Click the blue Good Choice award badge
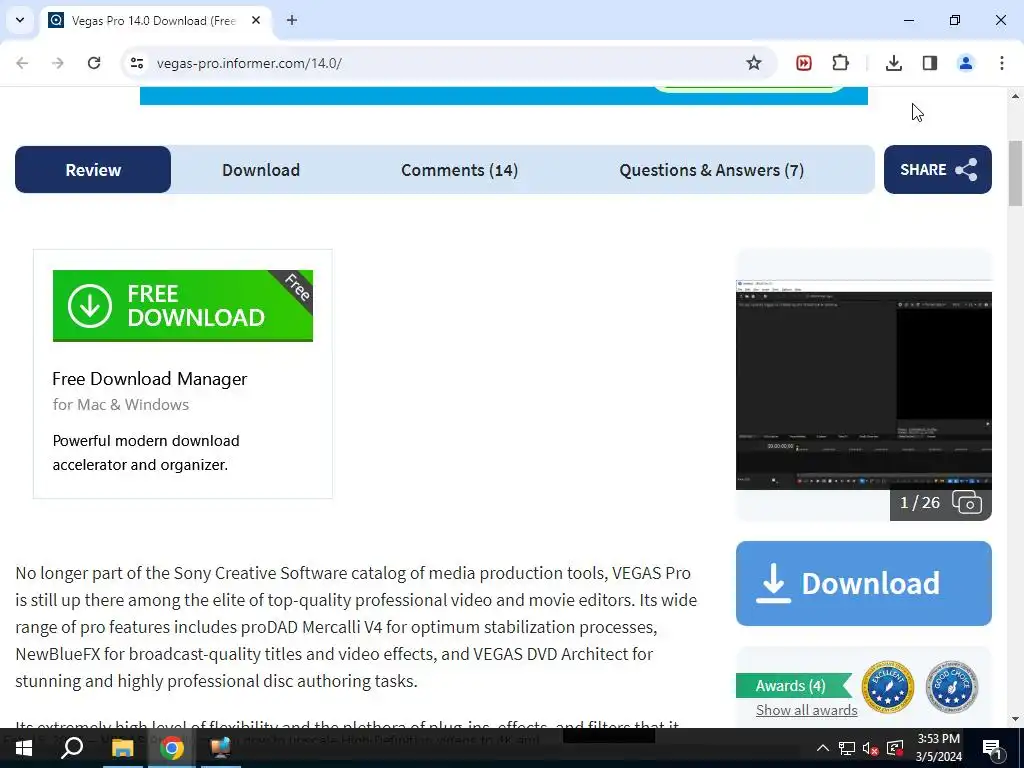The width and height of the screenshot is (1024, 768). click(x=952, y=687)
